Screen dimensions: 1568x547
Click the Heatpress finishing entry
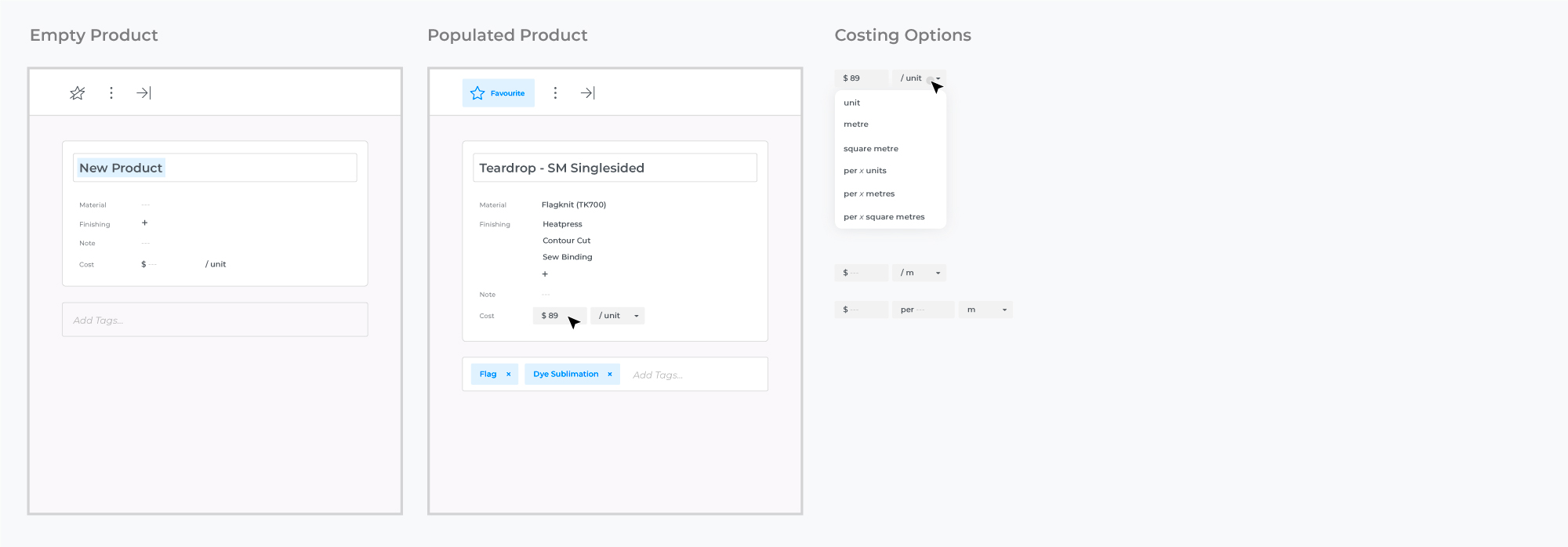[x=562, y=224]
